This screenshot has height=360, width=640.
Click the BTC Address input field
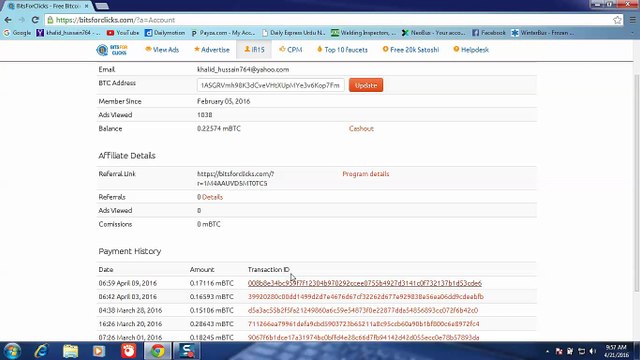coord(271,85)
